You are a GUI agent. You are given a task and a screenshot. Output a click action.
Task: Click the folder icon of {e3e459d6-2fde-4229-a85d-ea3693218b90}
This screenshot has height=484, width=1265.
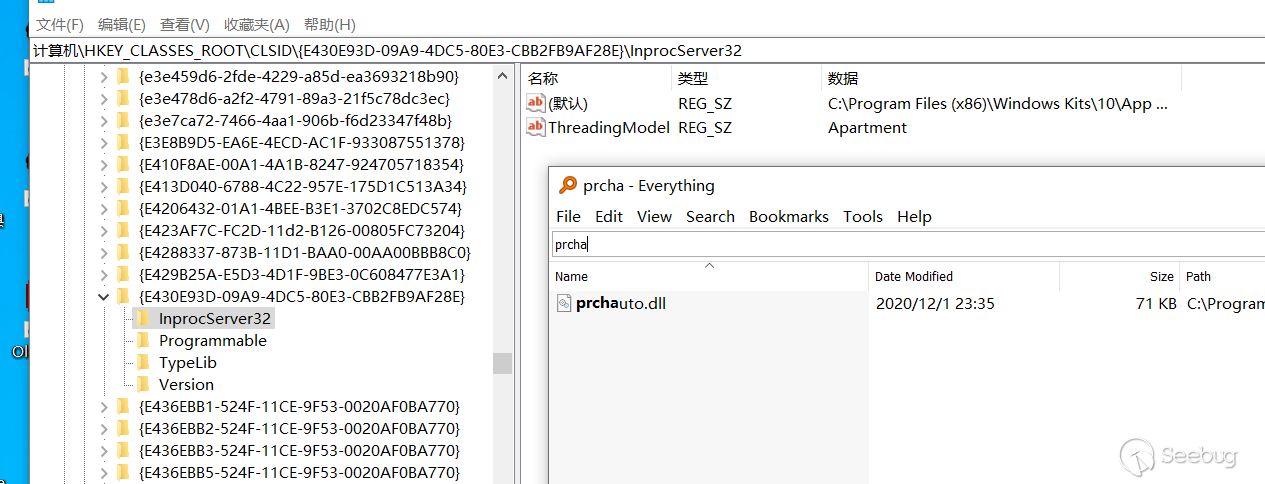coord(124,76)
